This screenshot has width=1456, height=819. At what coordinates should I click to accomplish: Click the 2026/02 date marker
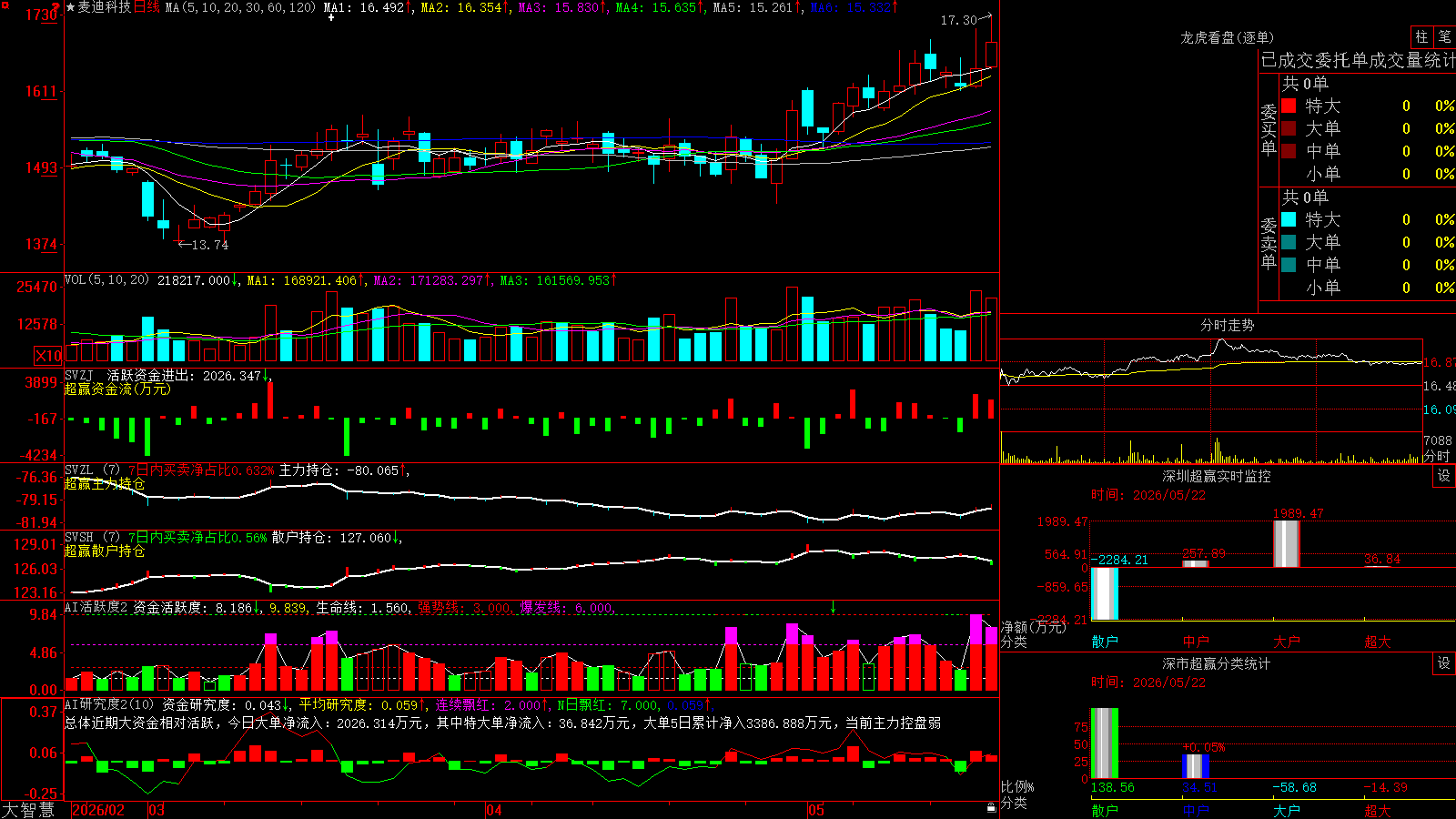(98, 810)
